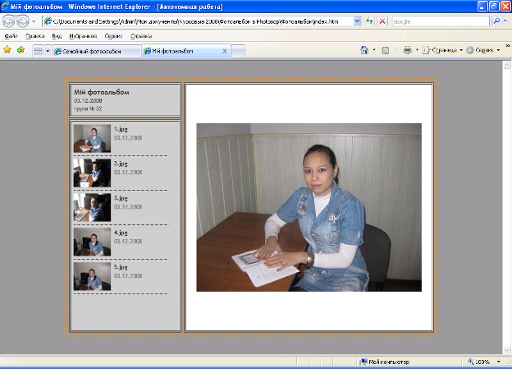Click the Print icon in toolbar
The width and height of the screenshot is (512, 369).
click(x=407, y=50)
